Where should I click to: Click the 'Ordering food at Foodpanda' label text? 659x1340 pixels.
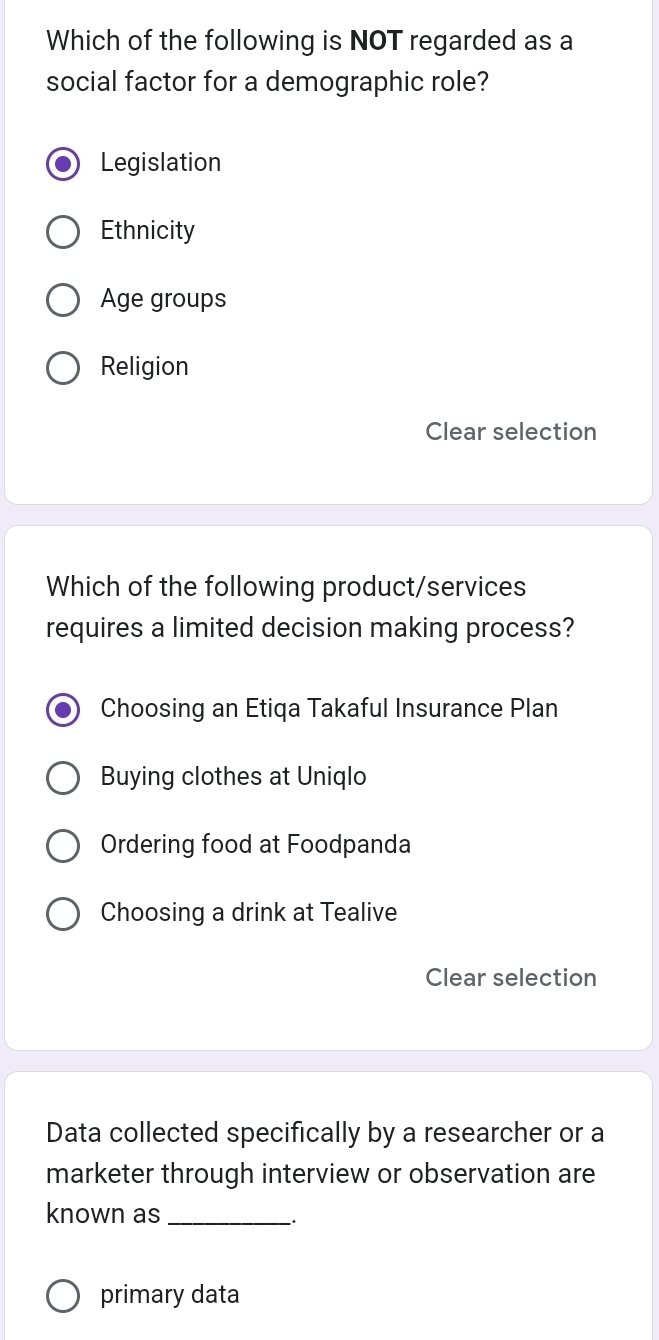pos(255,845)
